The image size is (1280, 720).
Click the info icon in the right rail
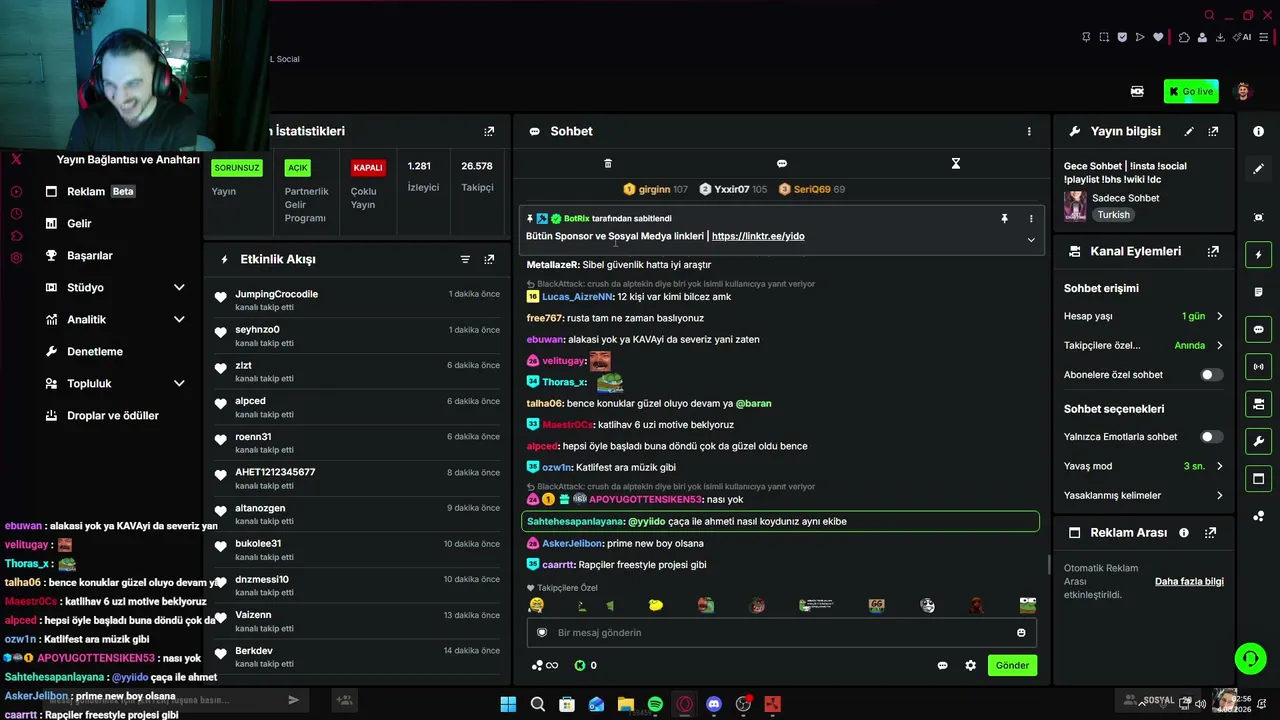click(1259, 131)
